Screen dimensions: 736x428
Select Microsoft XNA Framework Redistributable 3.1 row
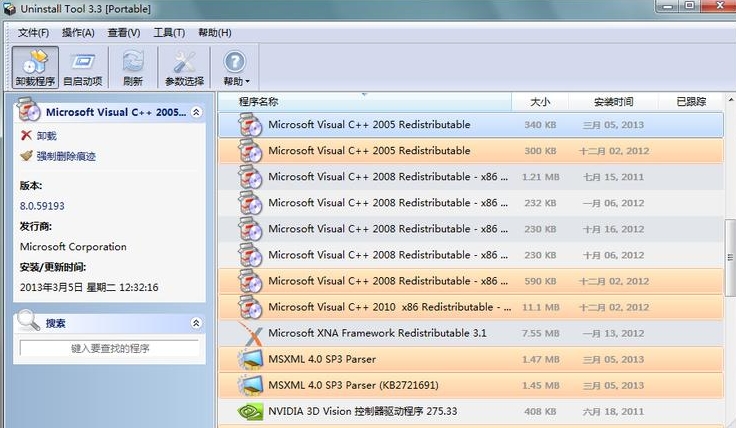(x=471, y=334)
